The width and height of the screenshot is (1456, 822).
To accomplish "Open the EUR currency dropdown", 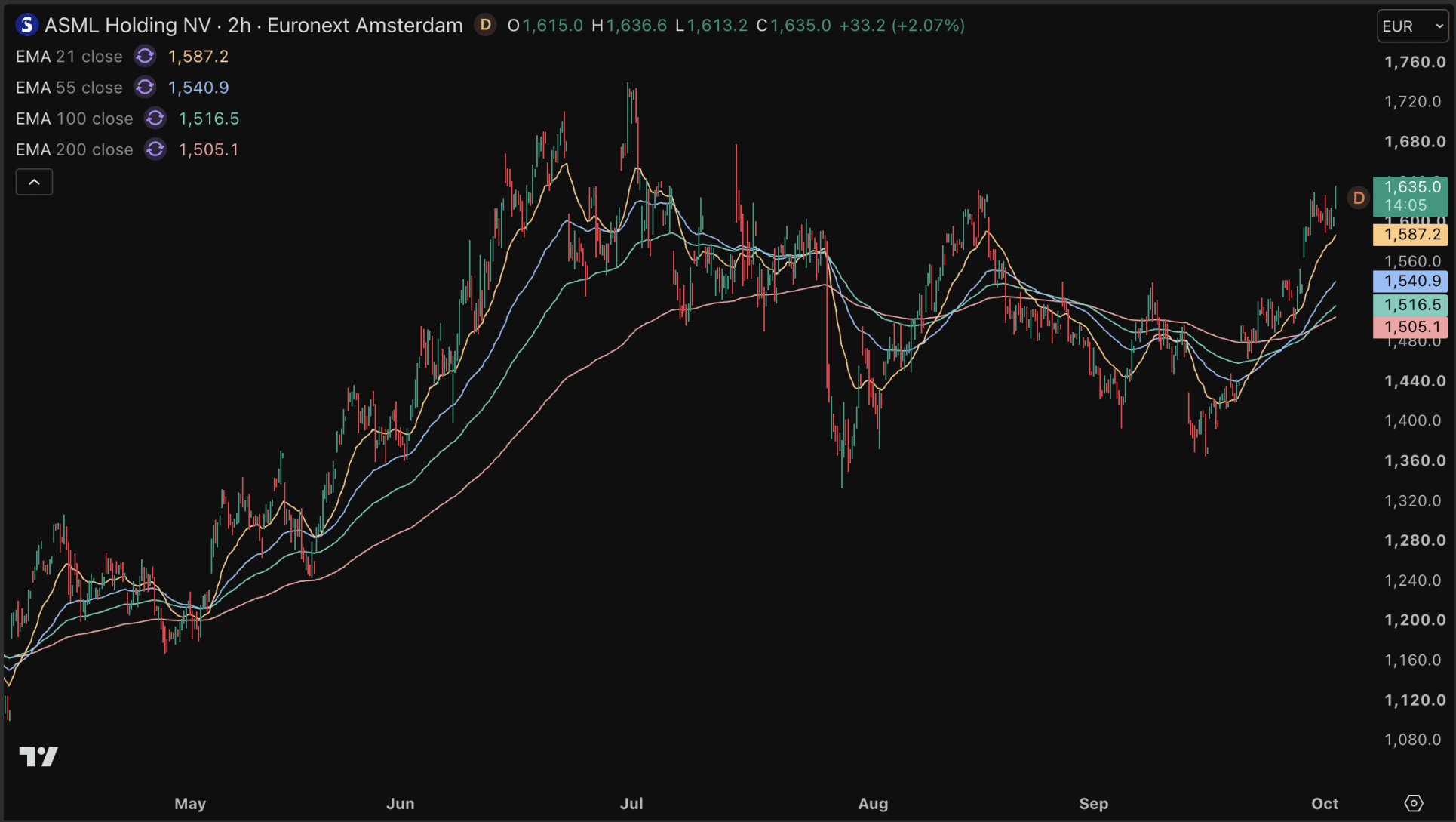I will pyautogui.click(x=1413, y=26).
